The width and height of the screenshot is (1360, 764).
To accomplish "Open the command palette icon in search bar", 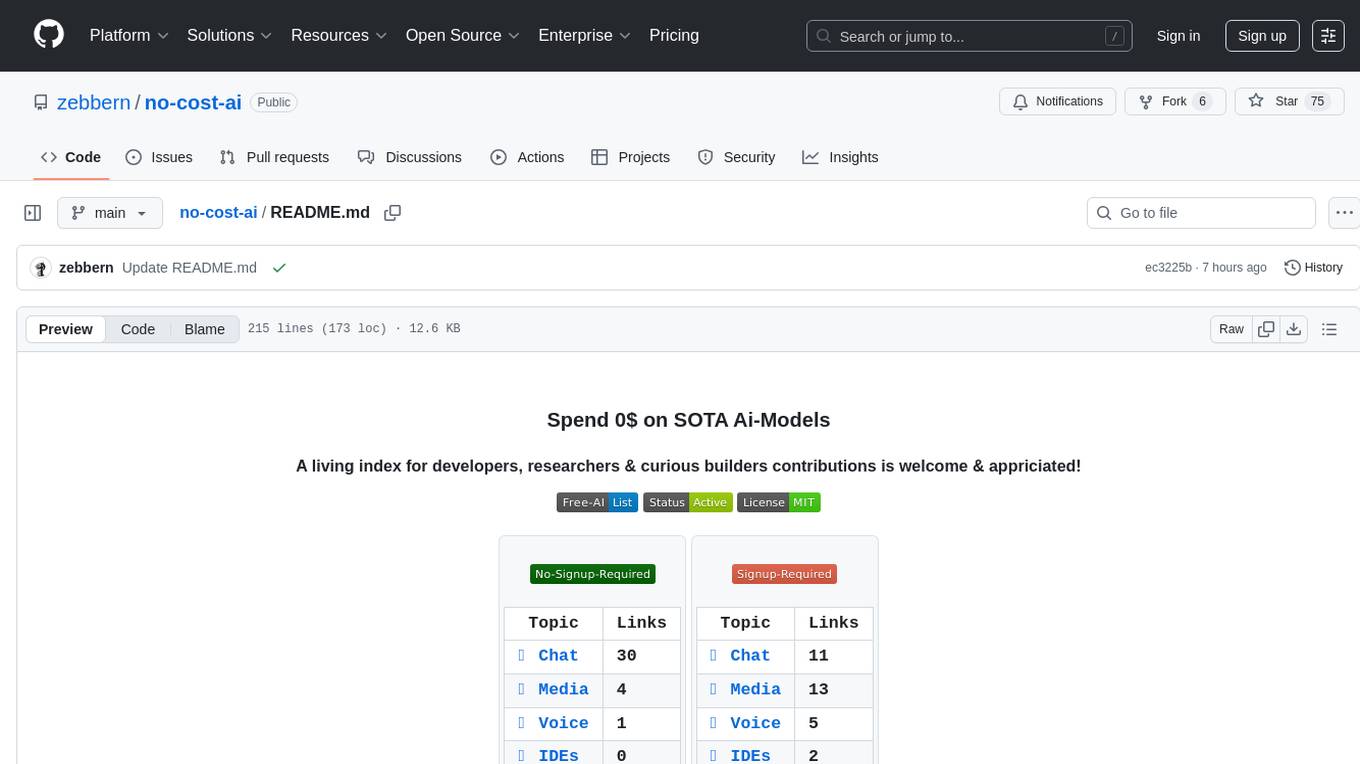I will (1114, 36).
